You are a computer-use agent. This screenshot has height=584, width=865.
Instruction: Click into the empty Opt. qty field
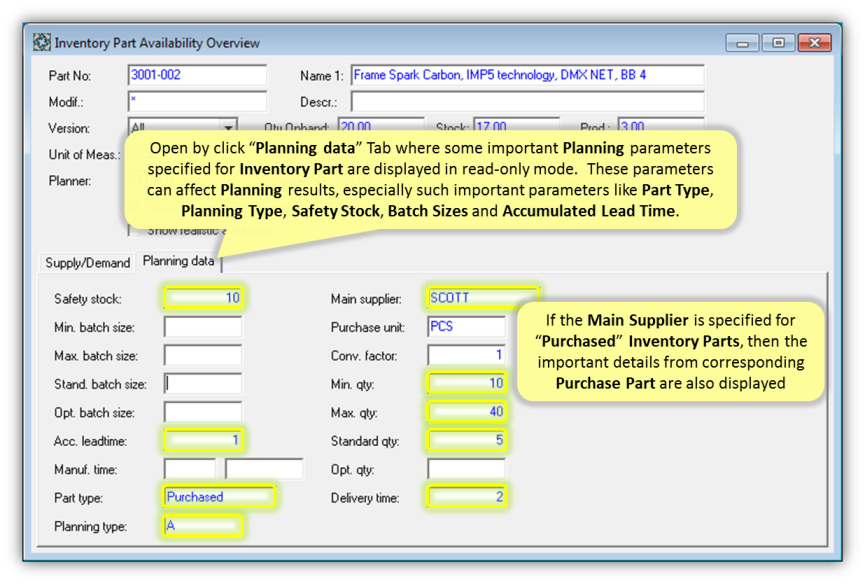(x=467, y=469)
